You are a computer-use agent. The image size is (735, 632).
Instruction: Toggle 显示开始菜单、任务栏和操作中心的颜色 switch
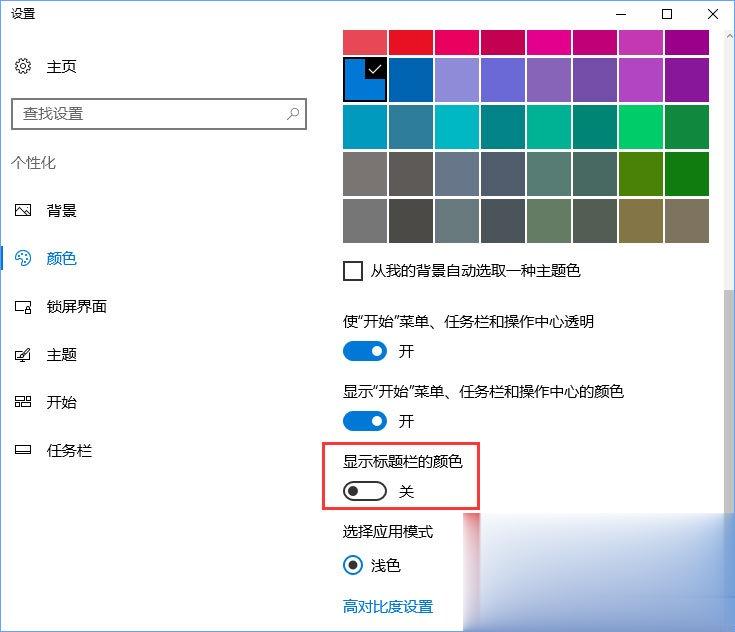tap(365, 421)
